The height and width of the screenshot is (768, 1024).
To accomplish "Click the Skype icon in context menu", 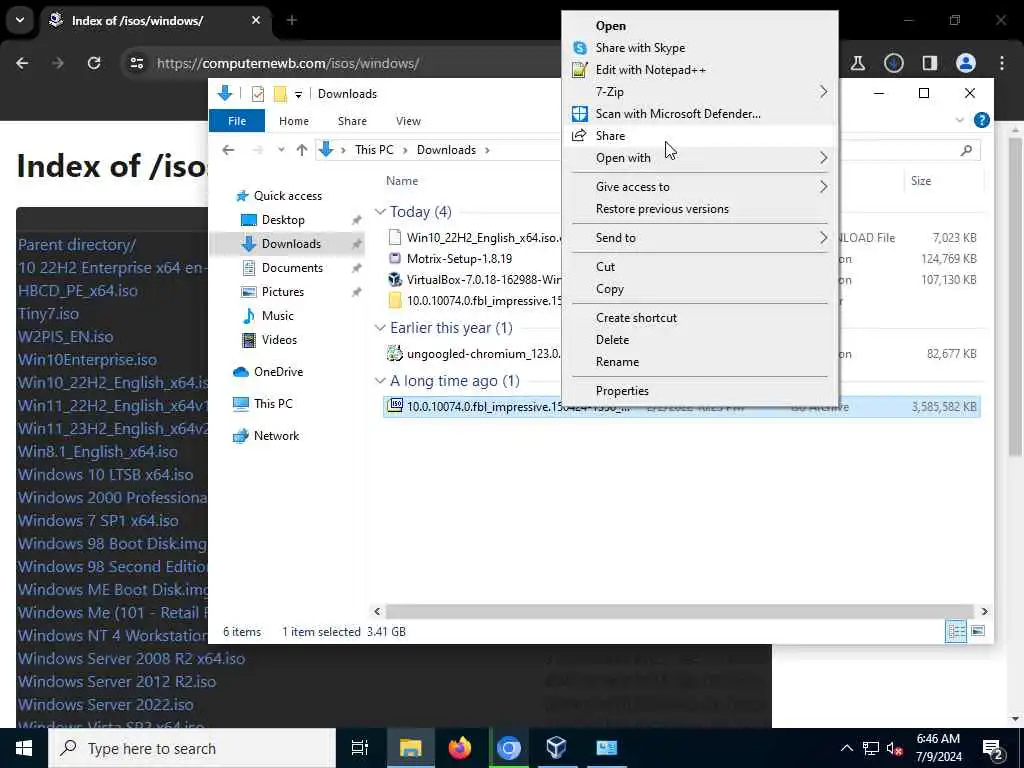I will click(x=579, y=48).
